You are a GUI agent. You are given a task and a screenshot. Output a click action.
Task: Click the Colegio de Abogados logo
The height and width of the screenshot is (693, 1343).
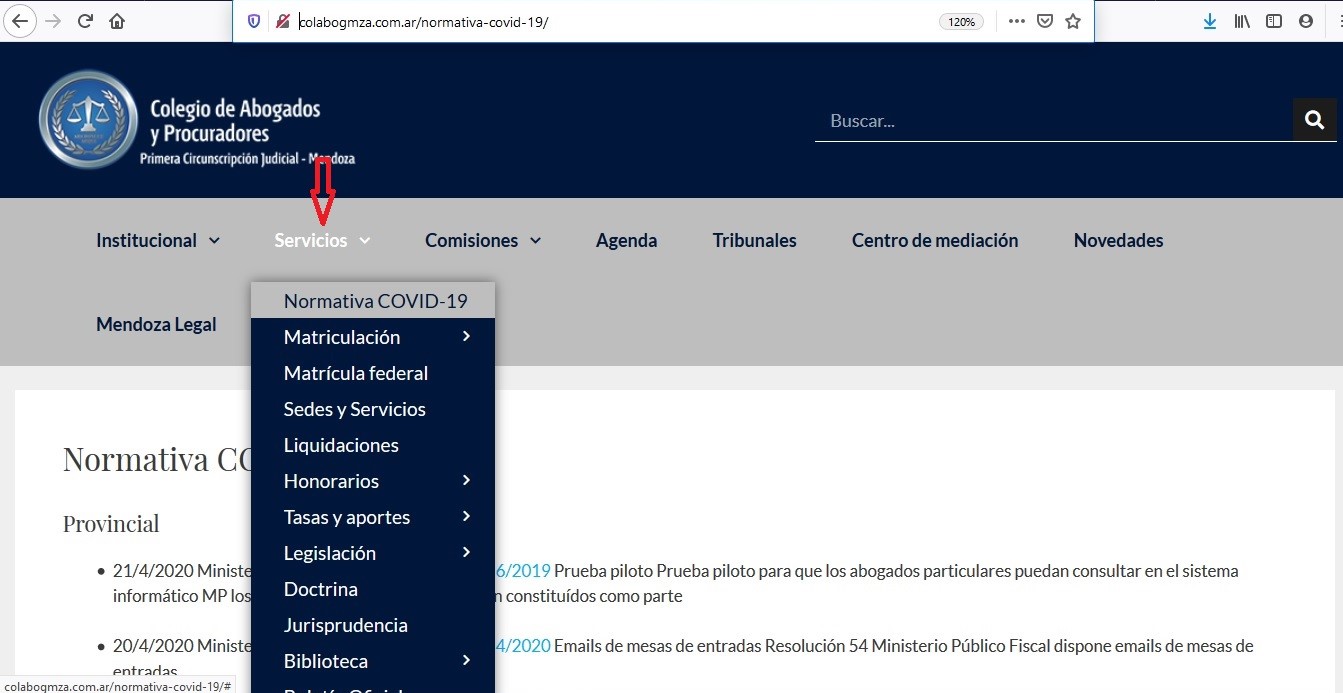[197, 120]
